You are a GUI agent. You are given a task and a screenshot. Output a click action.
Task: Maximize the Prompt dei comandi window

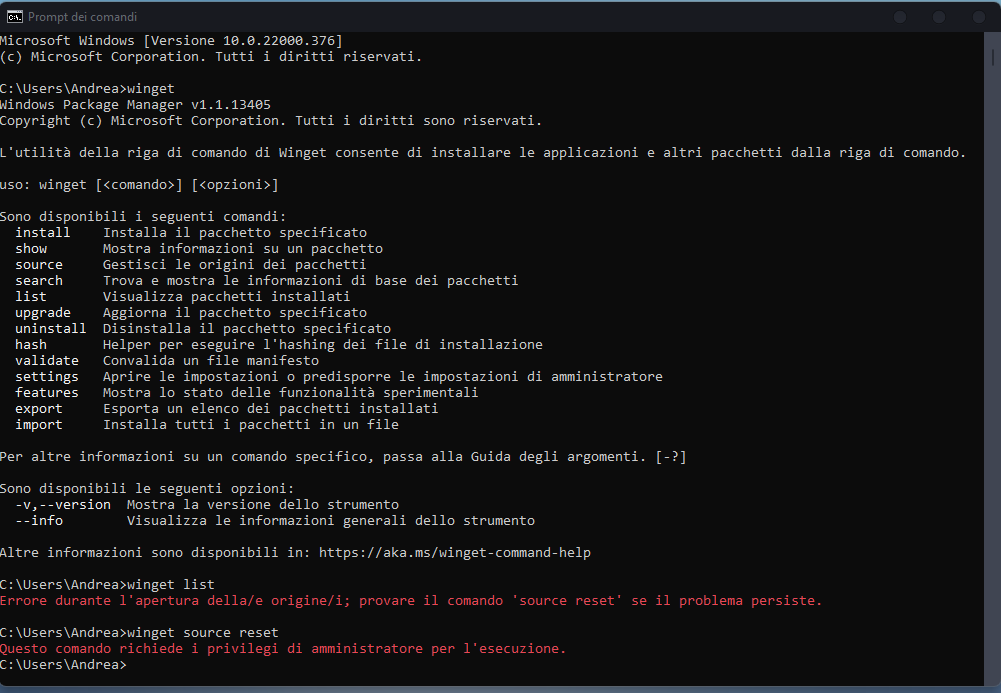939,17
